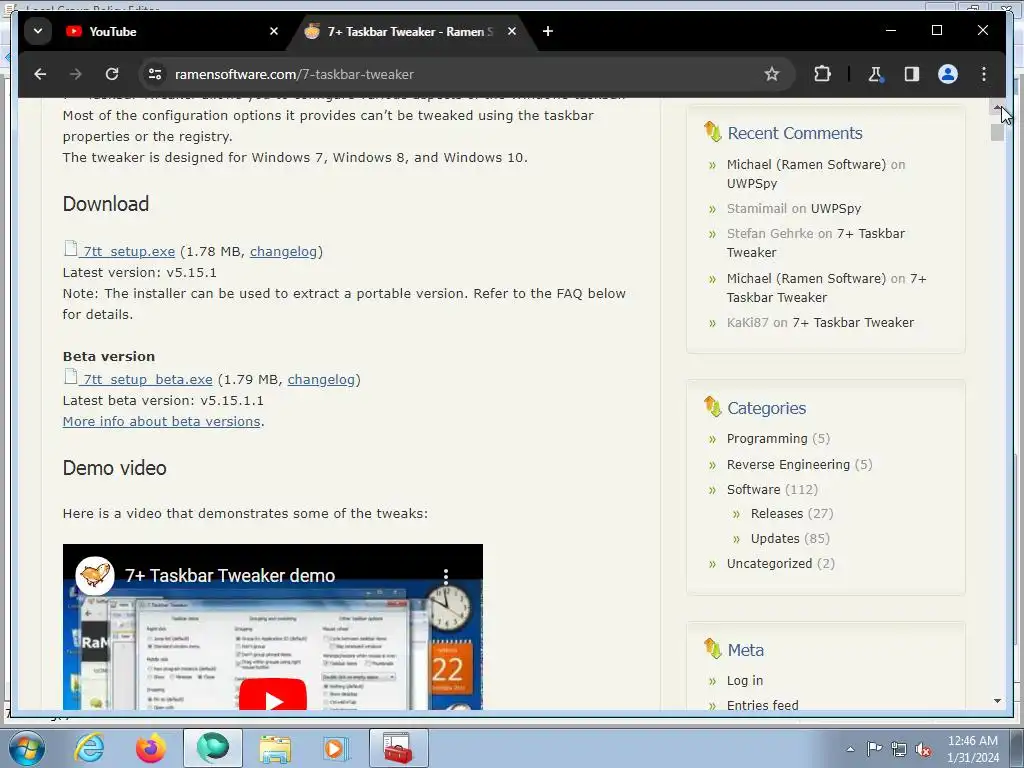1024x768 pixels.
Task: Open the Entries feed link
Action: point(762,705)
